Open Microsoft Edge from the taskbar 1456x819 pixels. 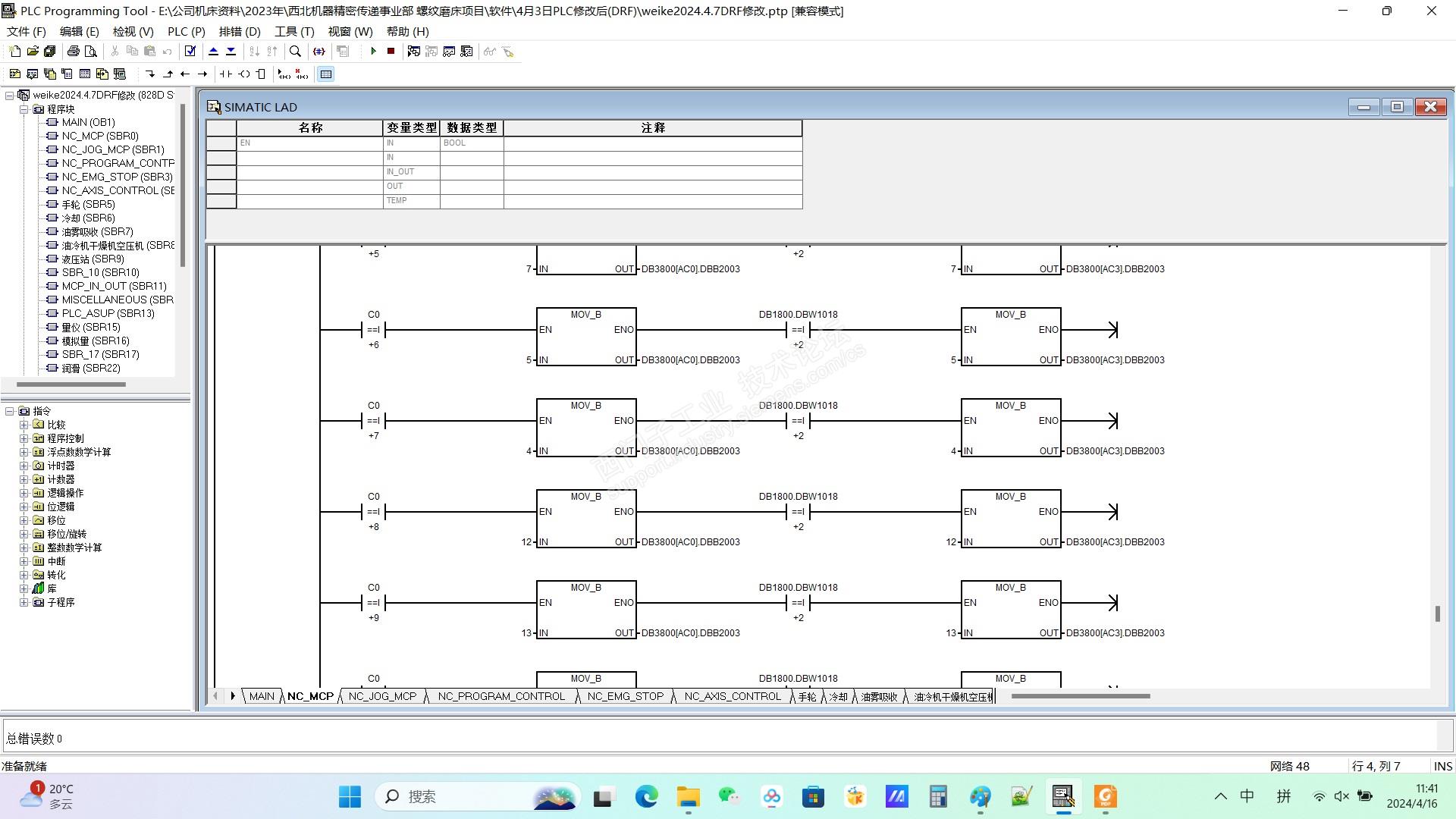click(x=646, y=796)
